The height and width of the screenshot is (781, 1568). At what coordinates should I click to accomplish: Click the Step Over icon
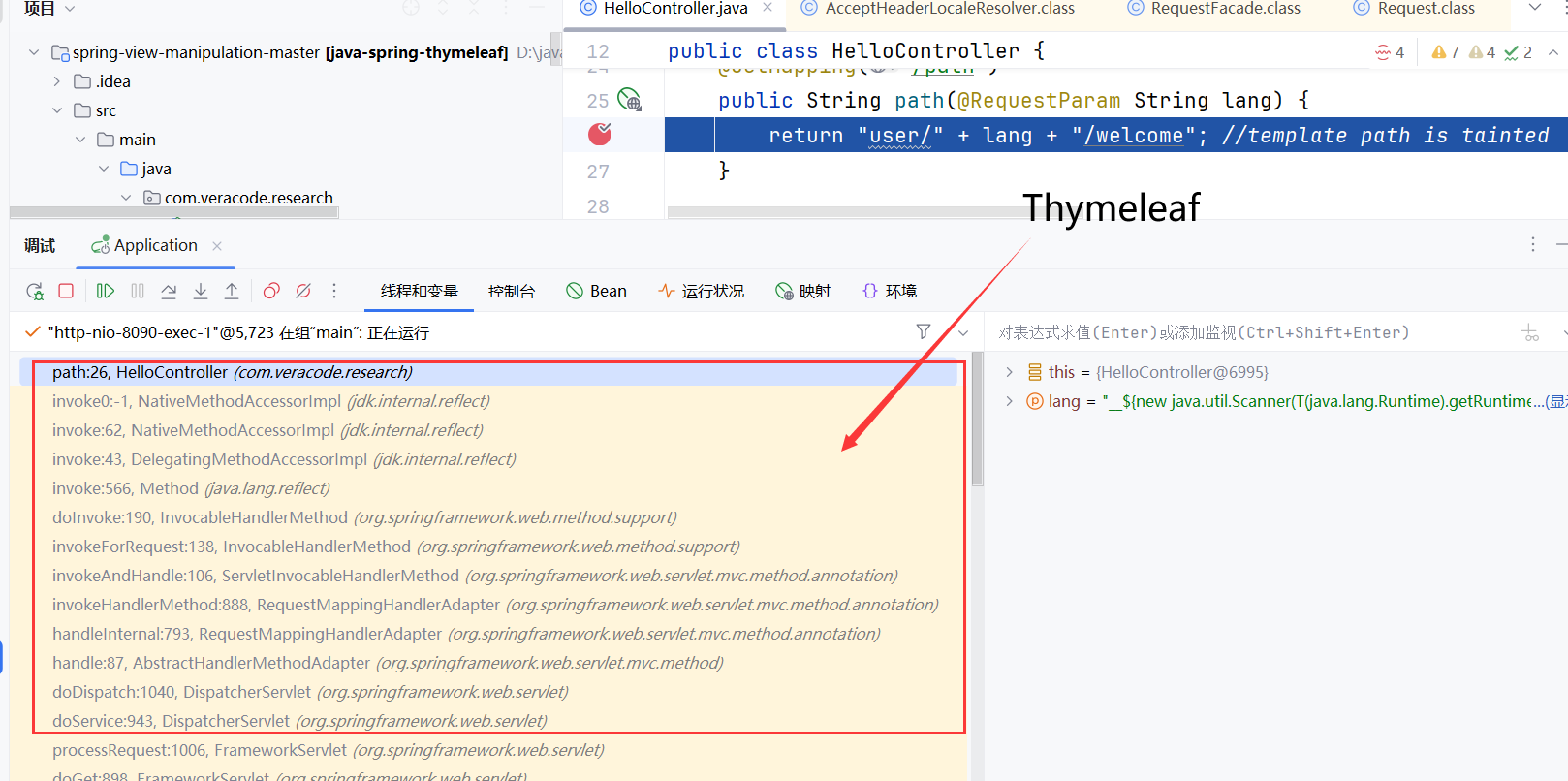tap(169, 291)
